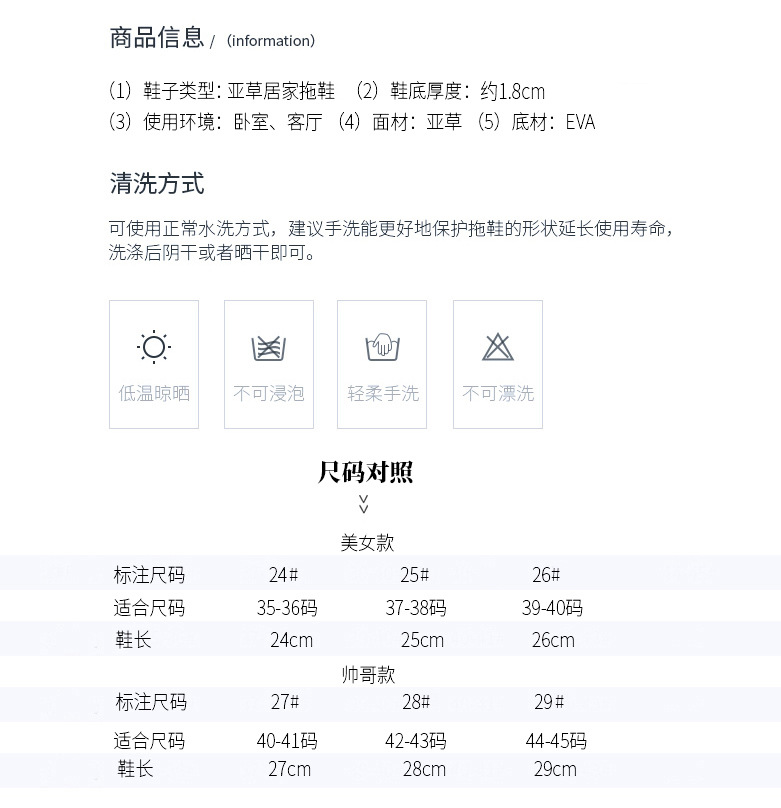Click the 商品信息 heading
Screen dimensions: 781x808
click(x=157, y=38)
